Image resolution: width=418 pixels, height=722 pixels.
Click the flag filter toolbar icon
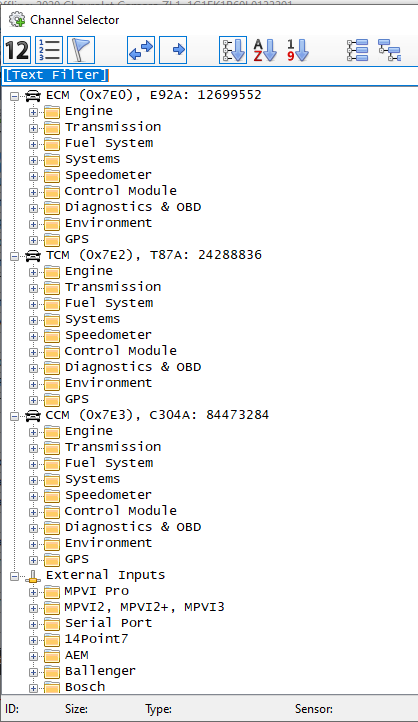[x=81, y=50]
